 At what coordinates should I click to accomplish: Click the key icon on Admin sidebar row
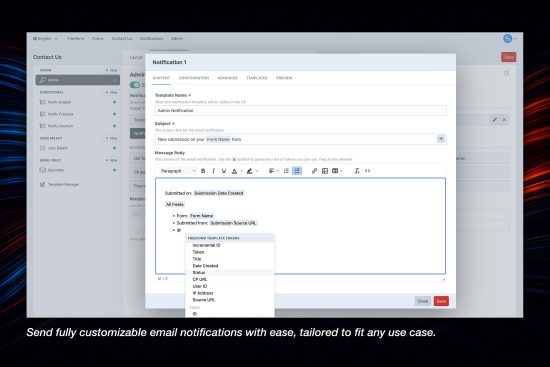pyautogui.click(x=43, y=80)
